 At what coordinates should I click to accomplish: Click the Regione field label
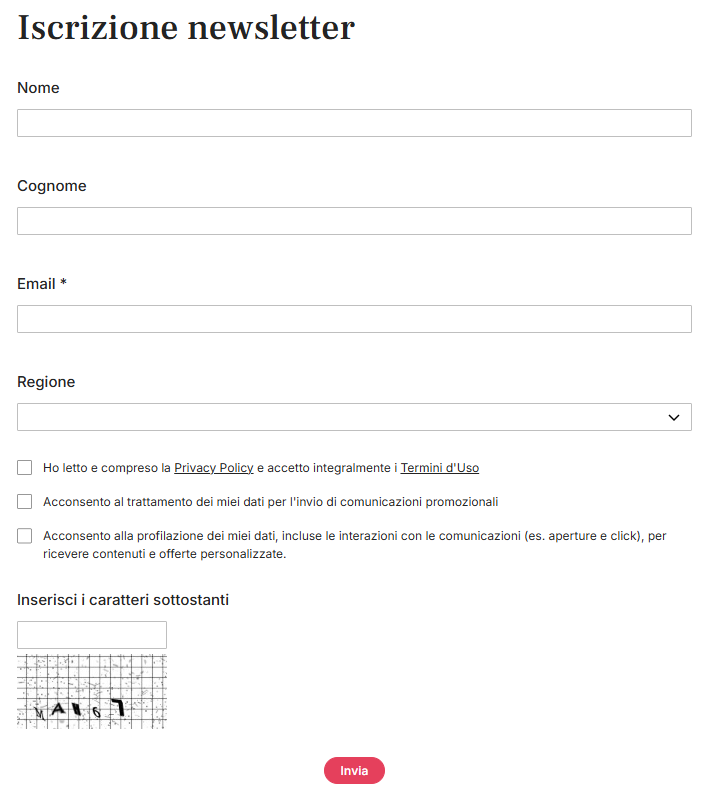pyautogui.click(x=46, y=382)
